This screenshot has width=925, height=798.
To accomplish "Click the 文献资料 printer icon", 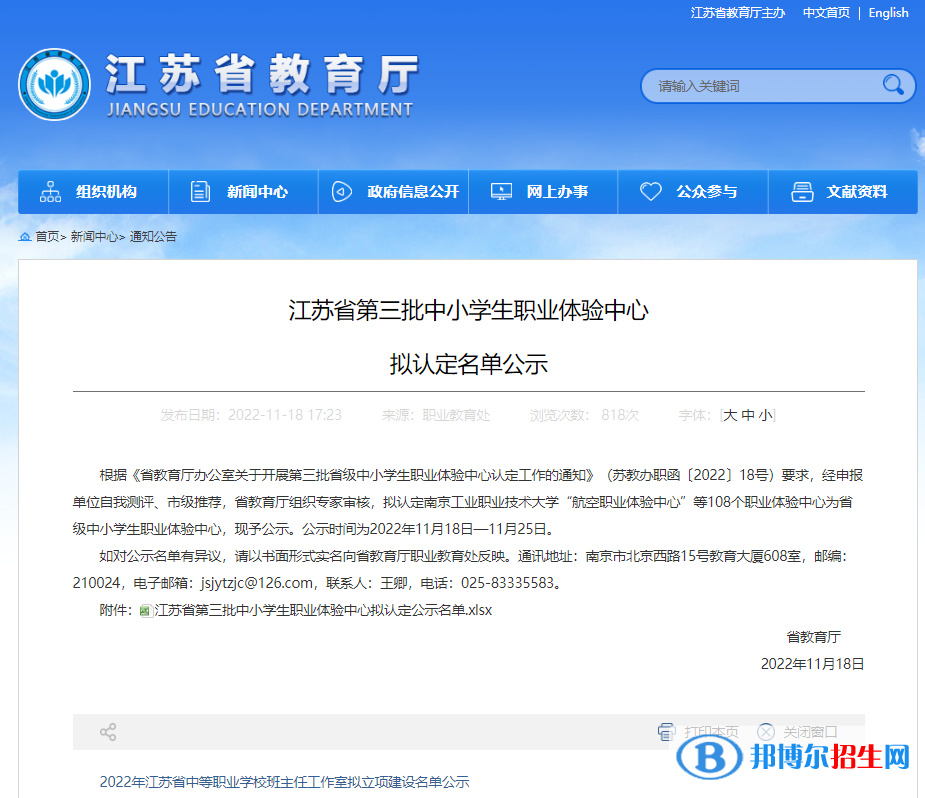I will (x=802, y=192).
